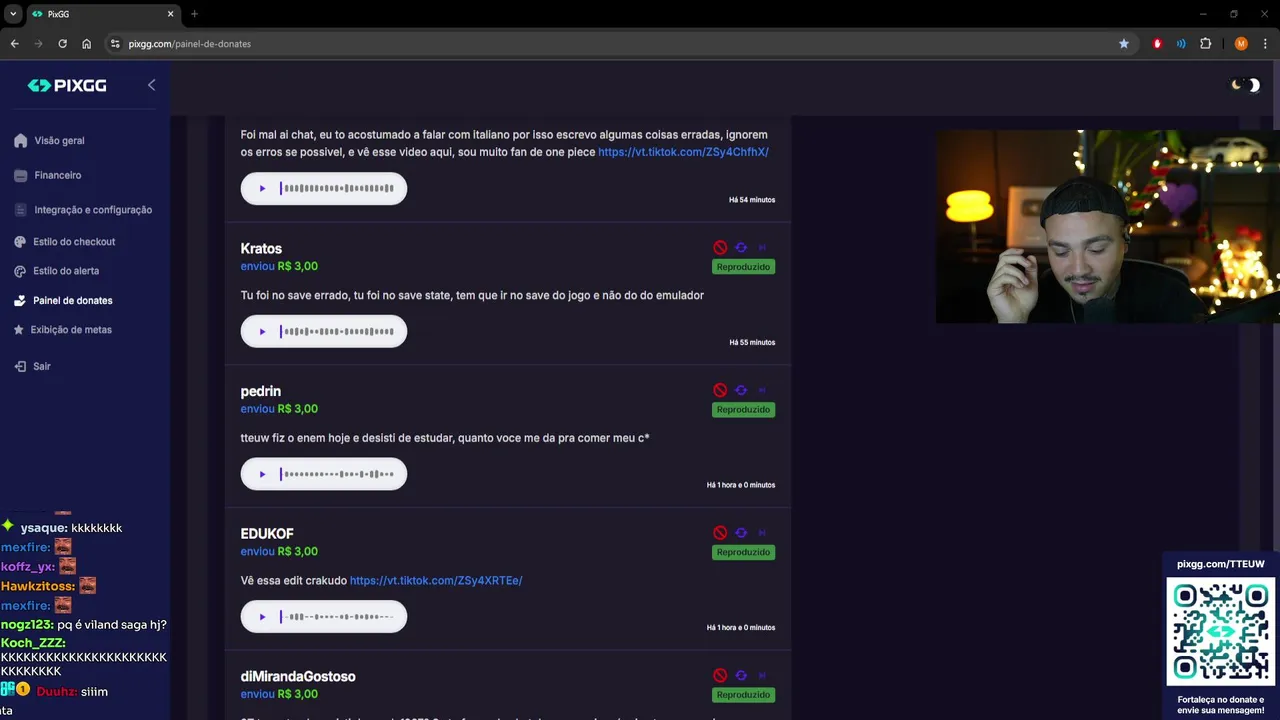Click the donor name diMirandaGostoso
This screenshot has height=720, width=1280.
(x=298, y=677)
